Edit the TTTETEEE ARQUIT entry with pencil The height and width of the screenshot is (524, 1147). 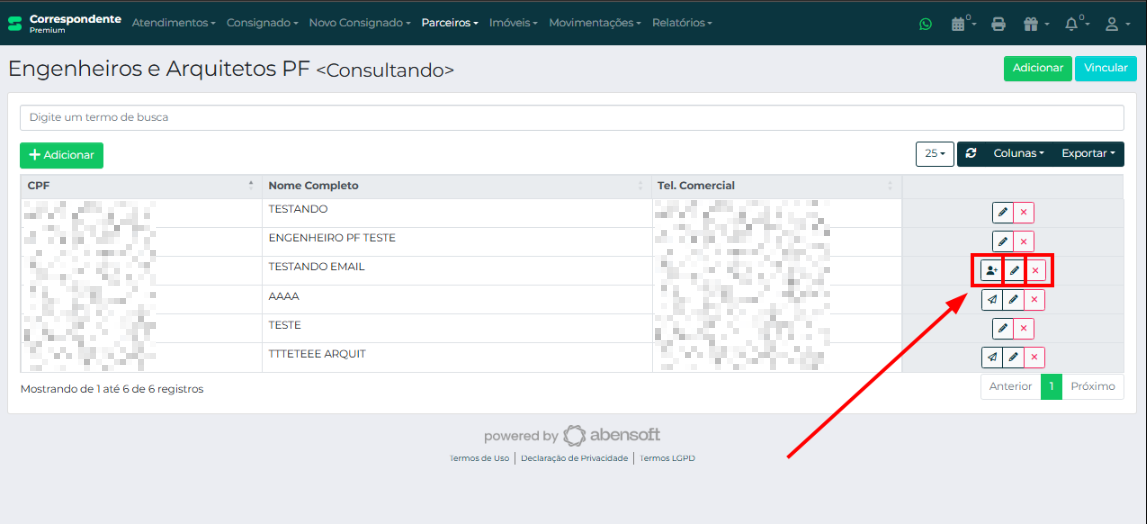[1013, 358]
